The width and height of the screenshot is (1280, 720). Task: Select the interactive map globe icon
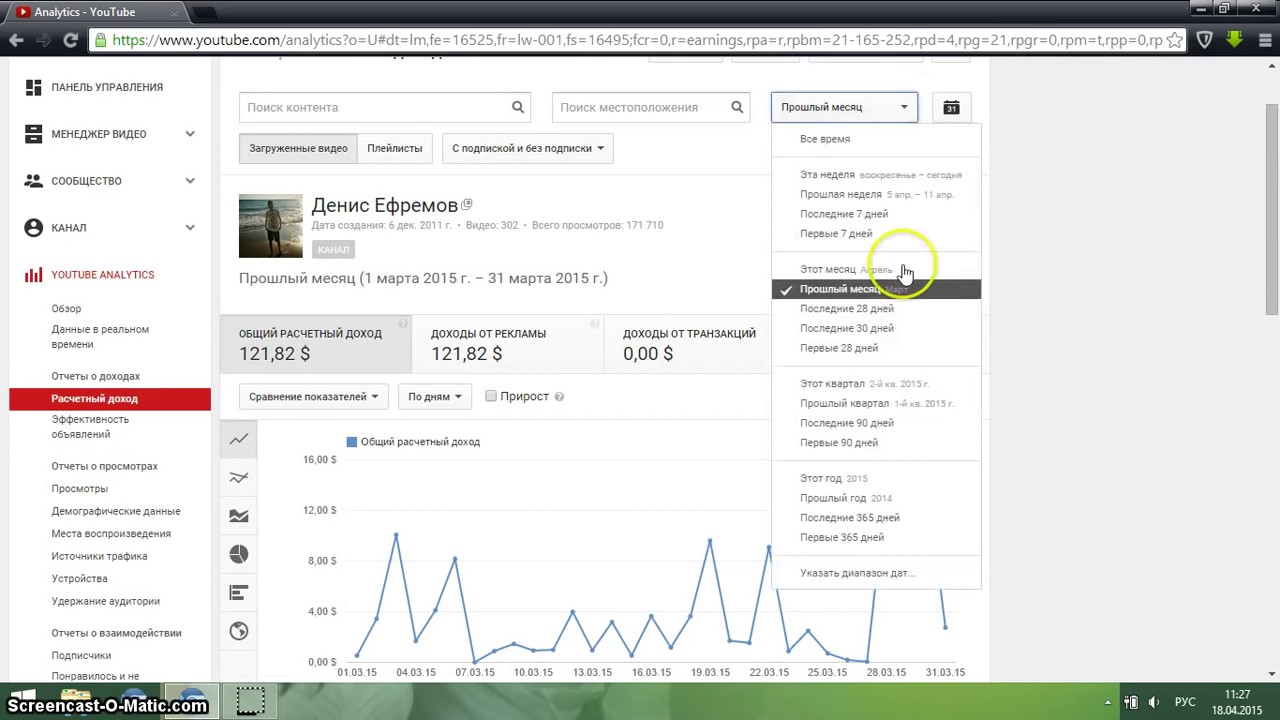click(238, 631)
